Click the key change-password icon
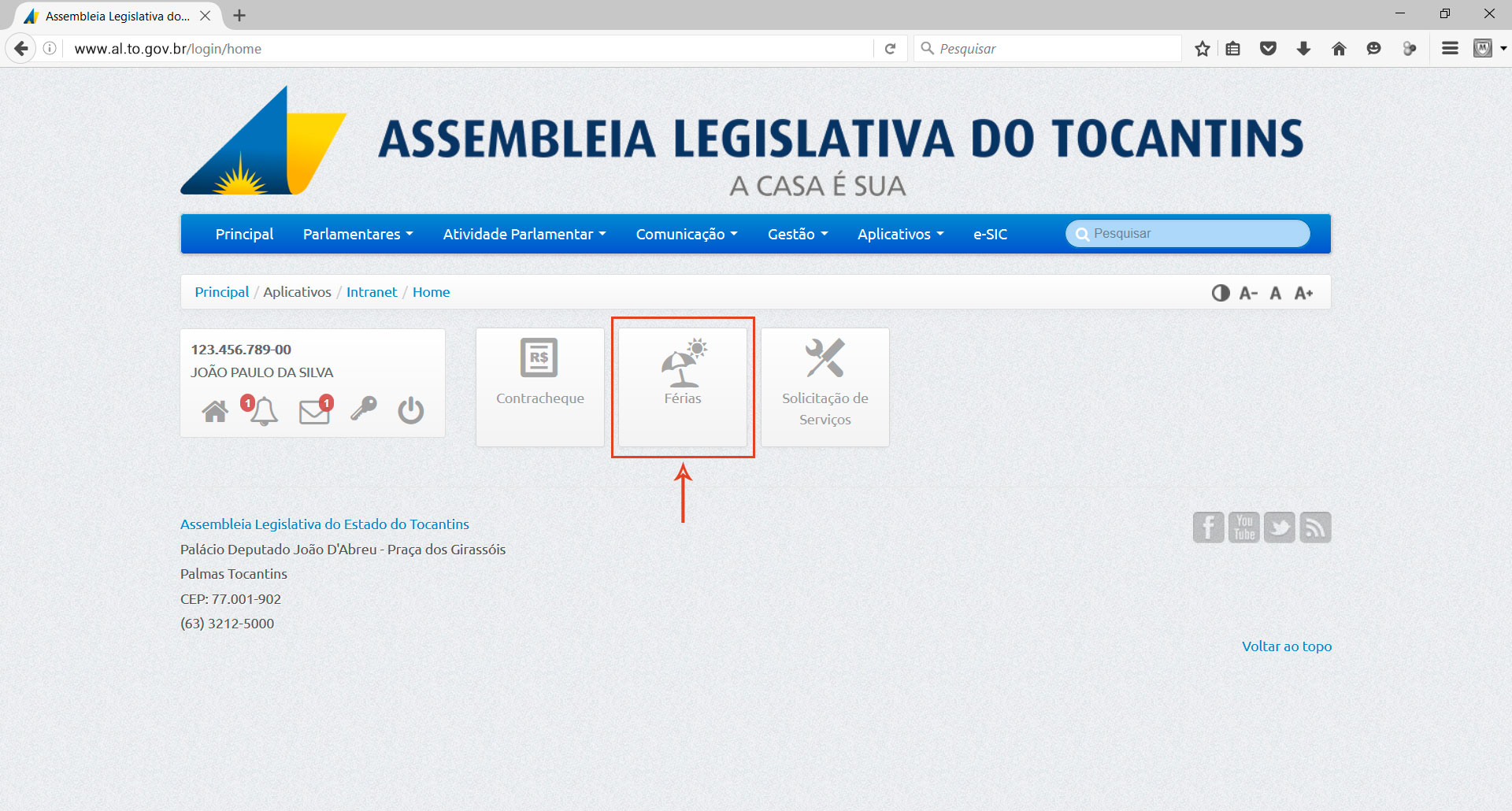 tap(363, 409)
